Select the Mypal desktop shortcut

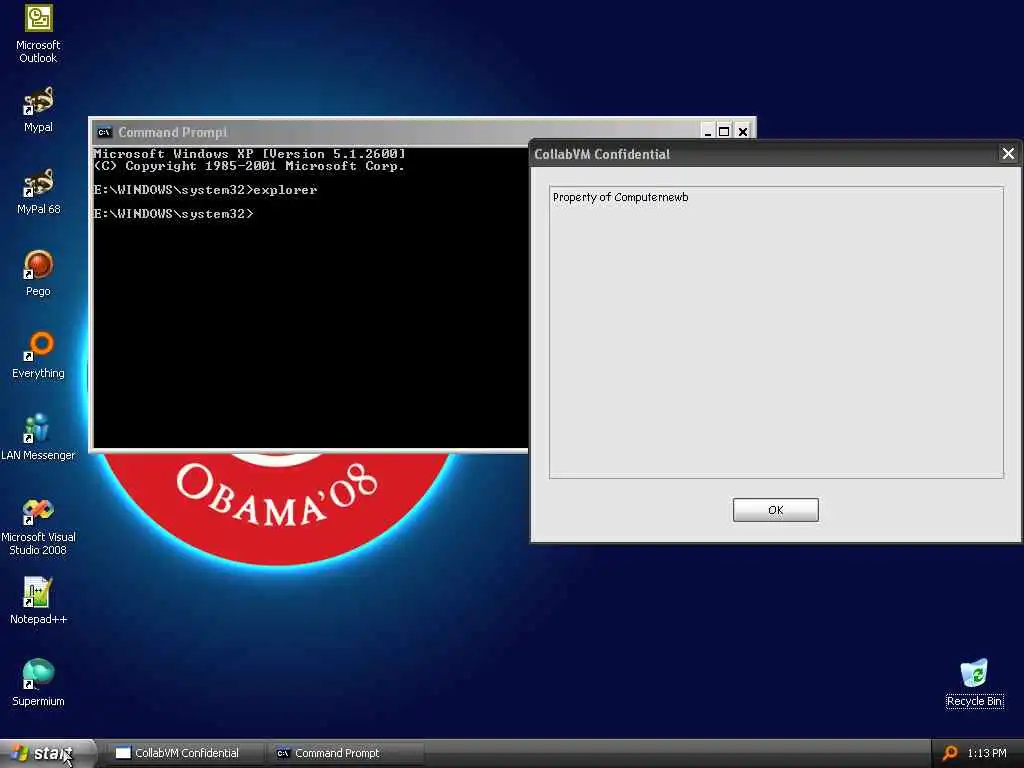tap(38, 109)
